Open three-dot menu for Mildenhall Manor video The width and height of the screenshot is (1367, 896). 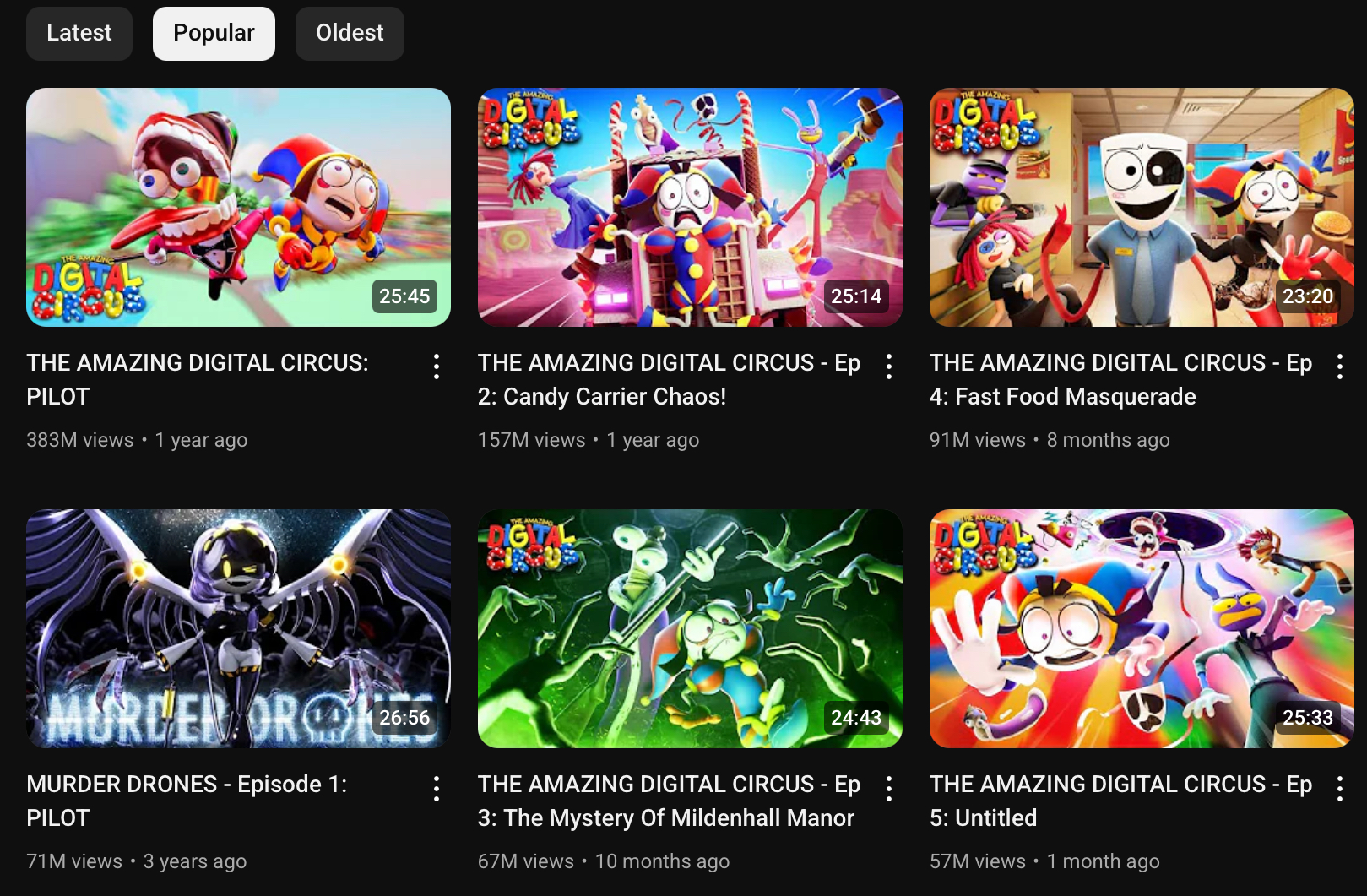(889, 788)
